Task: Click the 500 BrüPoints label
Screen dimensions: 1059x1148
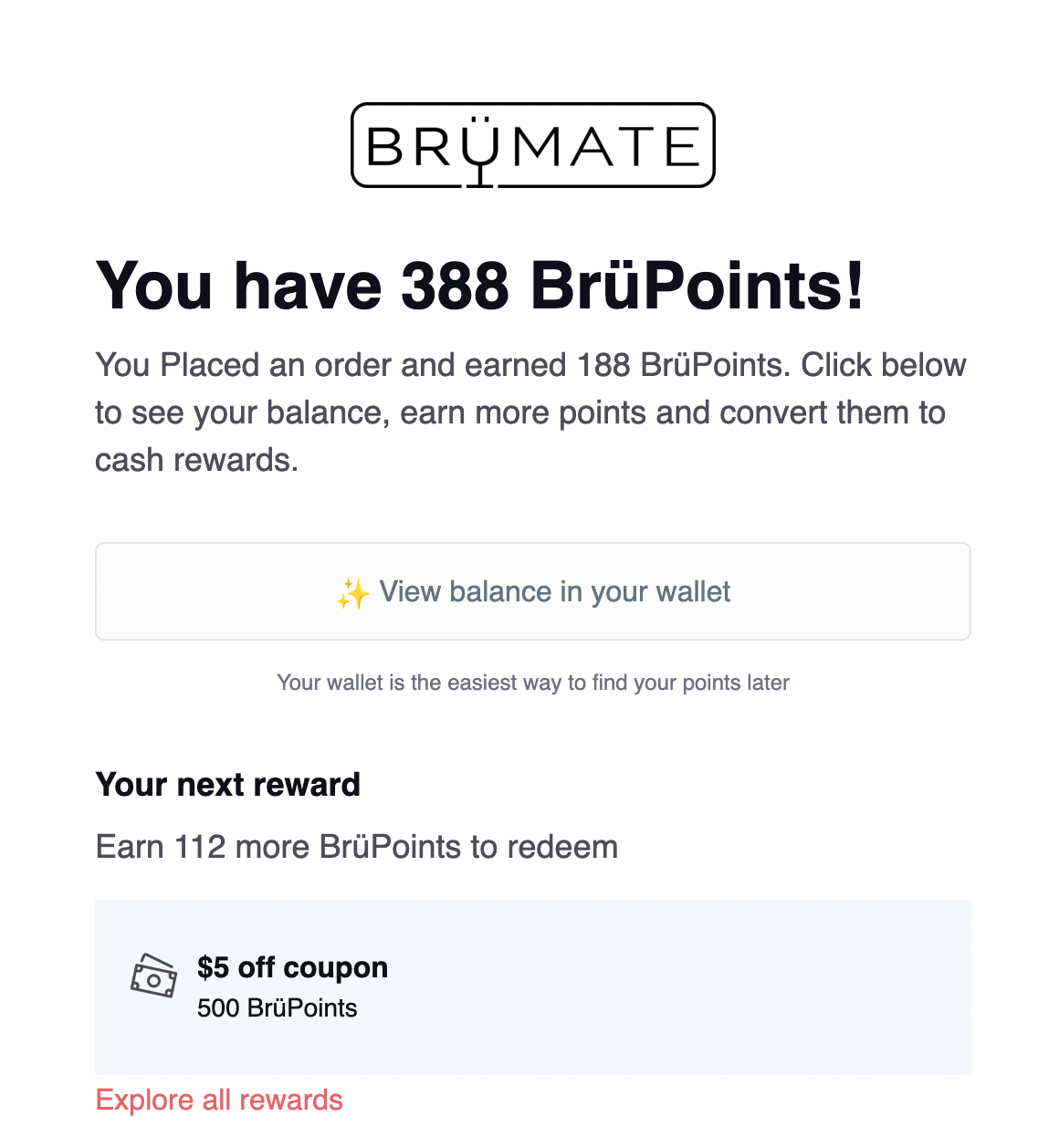Action: pyautogui.click(x=278, y=1009)
